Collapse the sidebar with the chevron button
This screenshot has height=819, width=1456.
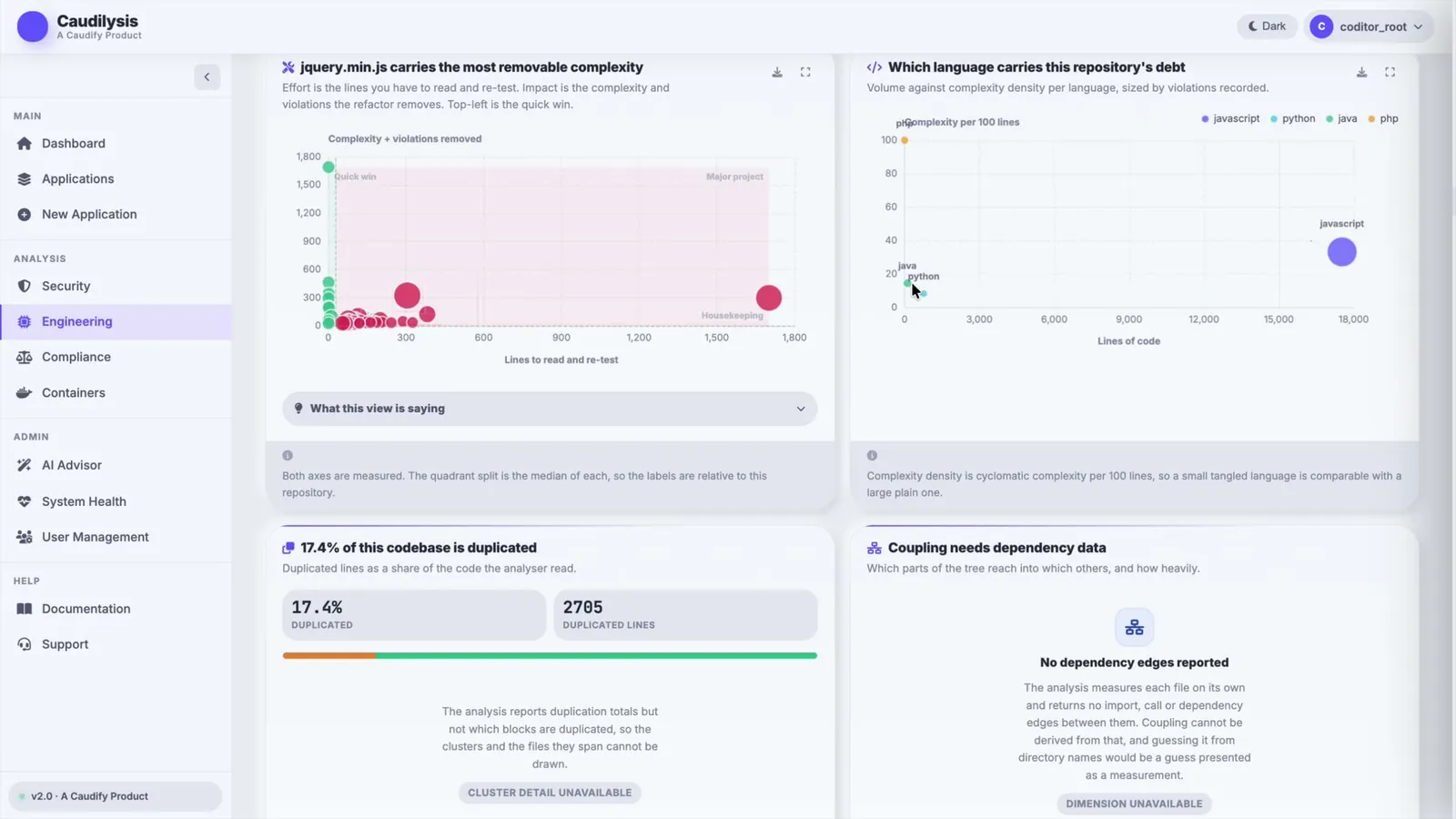tap(207, 77)
